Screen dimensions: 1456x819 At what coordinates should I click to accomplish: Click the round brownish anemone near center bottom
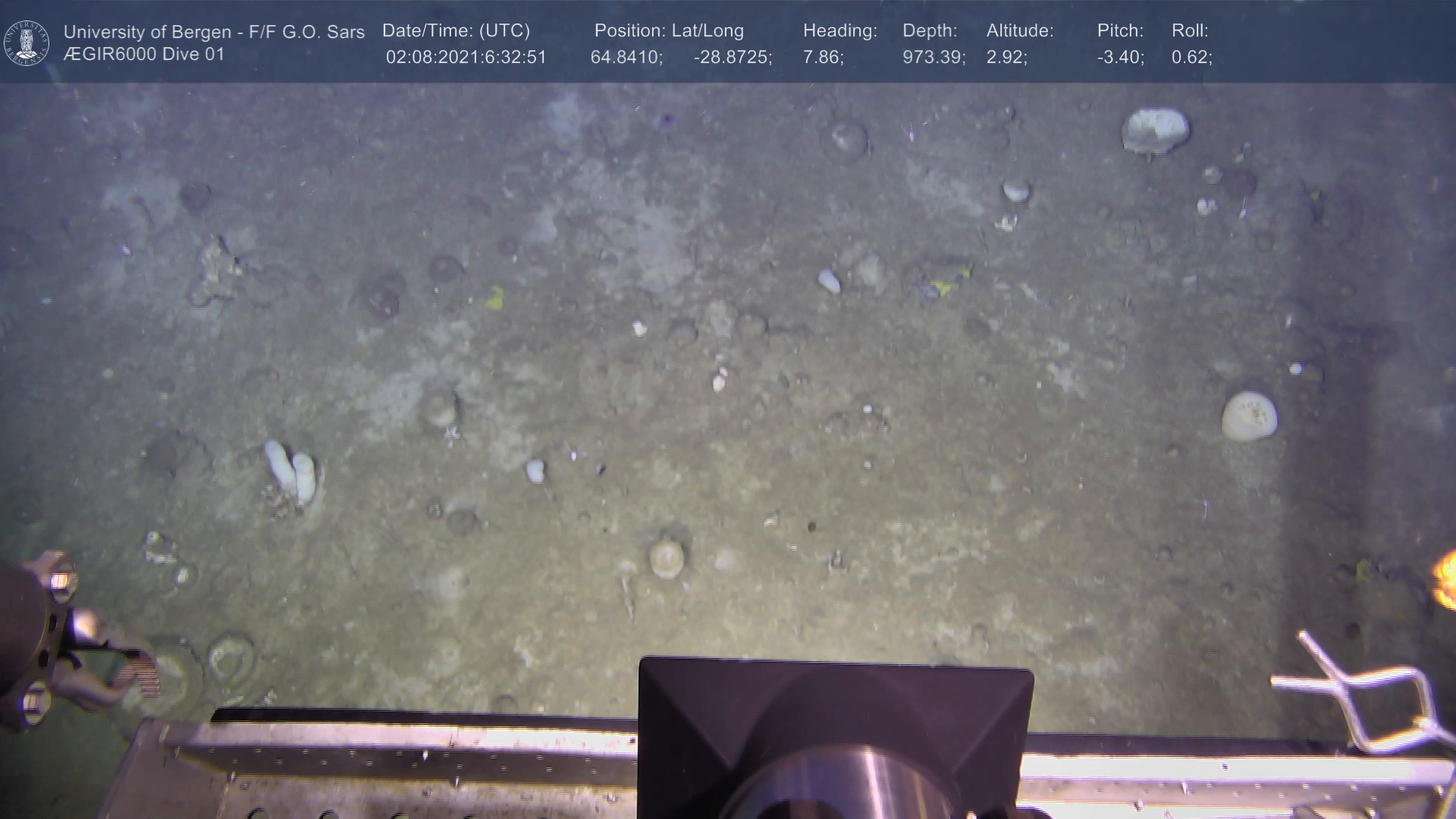pyautogui.click(x=667, y=559)
